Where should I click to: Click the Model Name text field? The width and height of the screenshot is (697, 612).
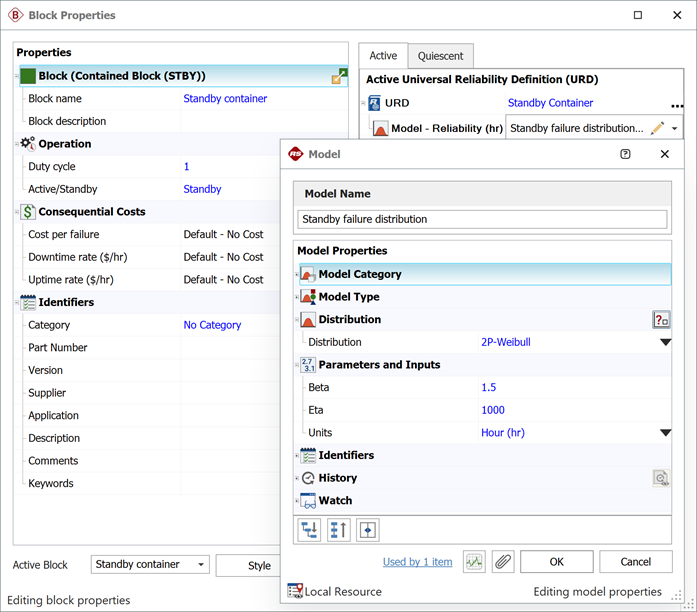click(482, 219)
